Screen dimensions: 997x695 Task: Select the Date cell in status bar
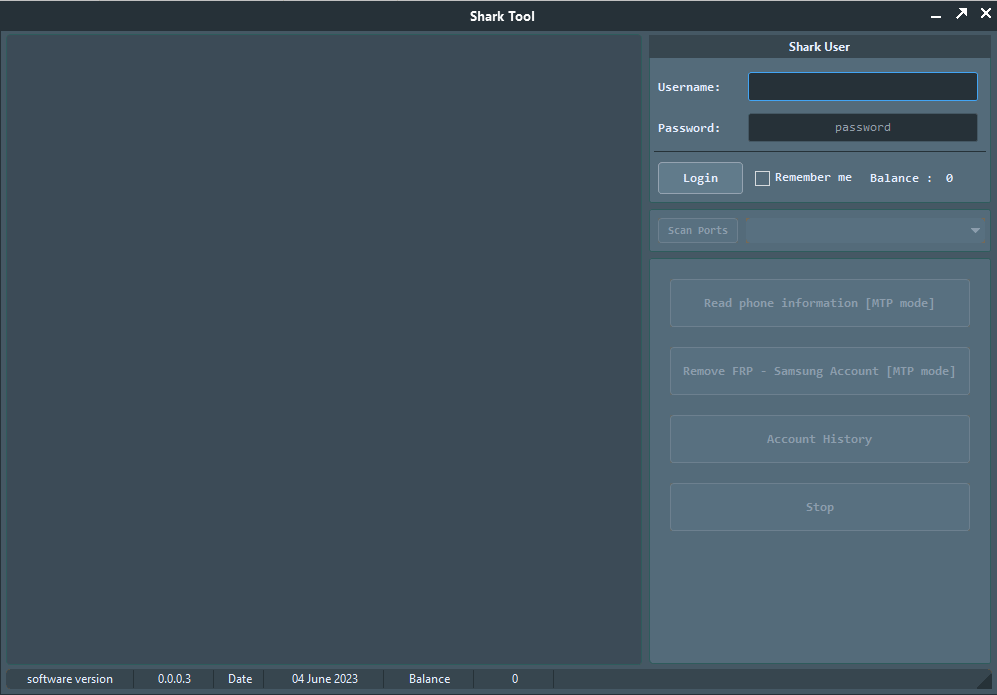[239, 679]
